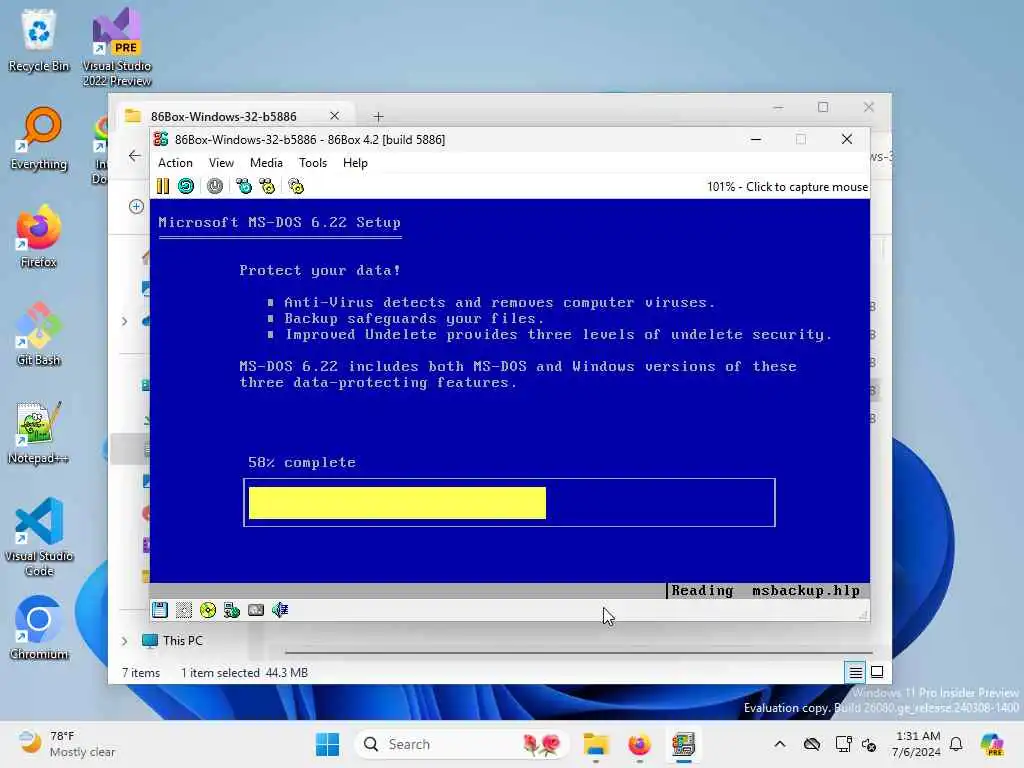This screenshot has height=768, width=1024.
Task: Select the Chromium desktop shortcut
Action: (x=39, y=628)
